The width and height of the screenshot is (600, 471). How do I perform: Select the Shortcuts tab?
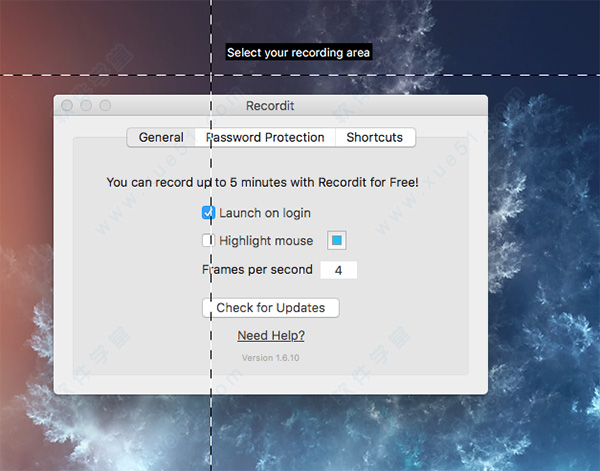(x=375, y=137)
